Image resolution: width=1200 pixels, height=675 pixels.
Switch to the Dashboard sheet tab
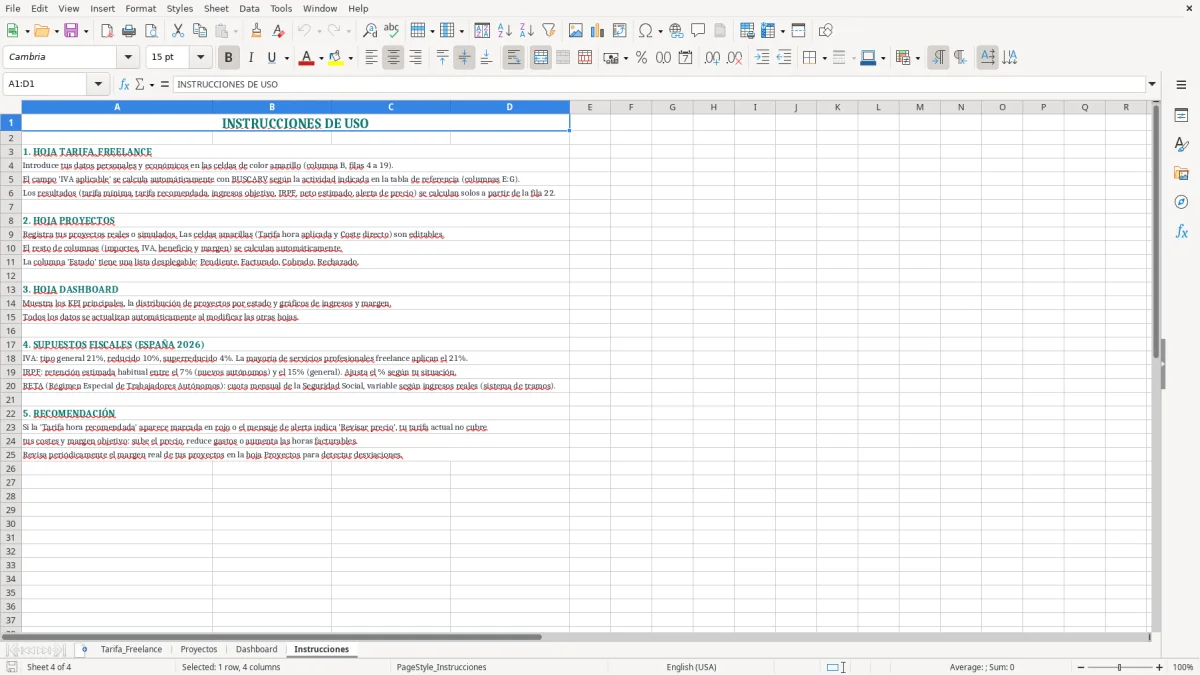click(256, 649)
